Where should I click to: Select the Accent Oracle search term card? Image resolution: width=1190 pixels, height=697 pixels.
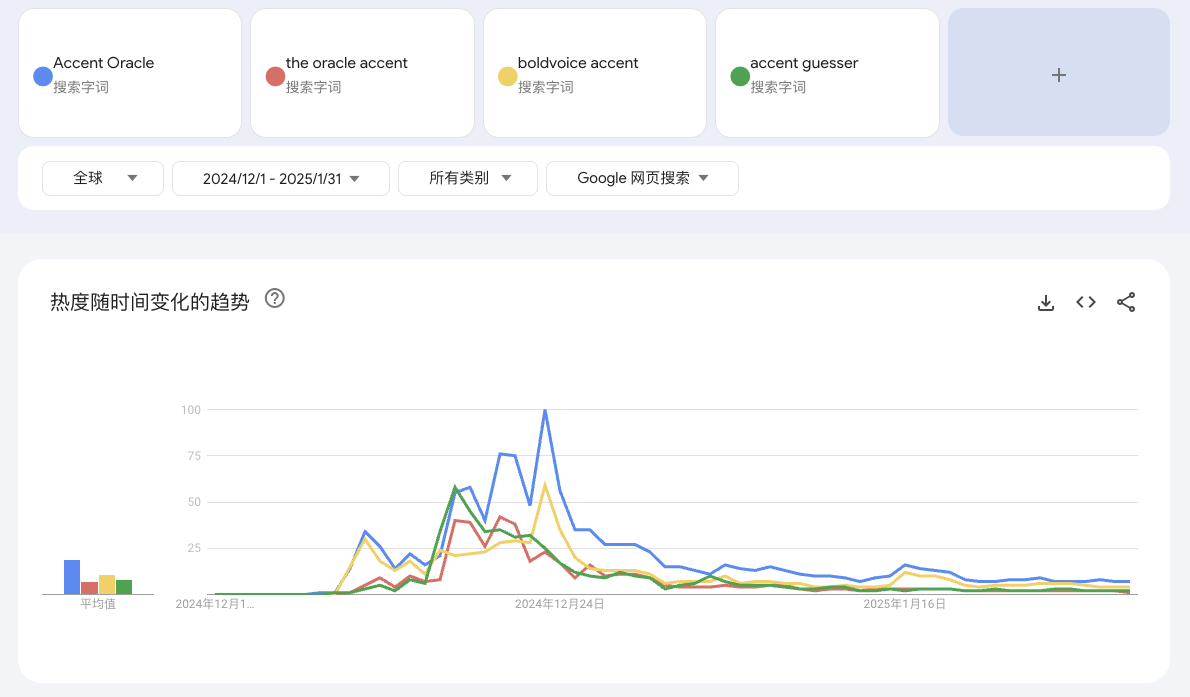130,73
